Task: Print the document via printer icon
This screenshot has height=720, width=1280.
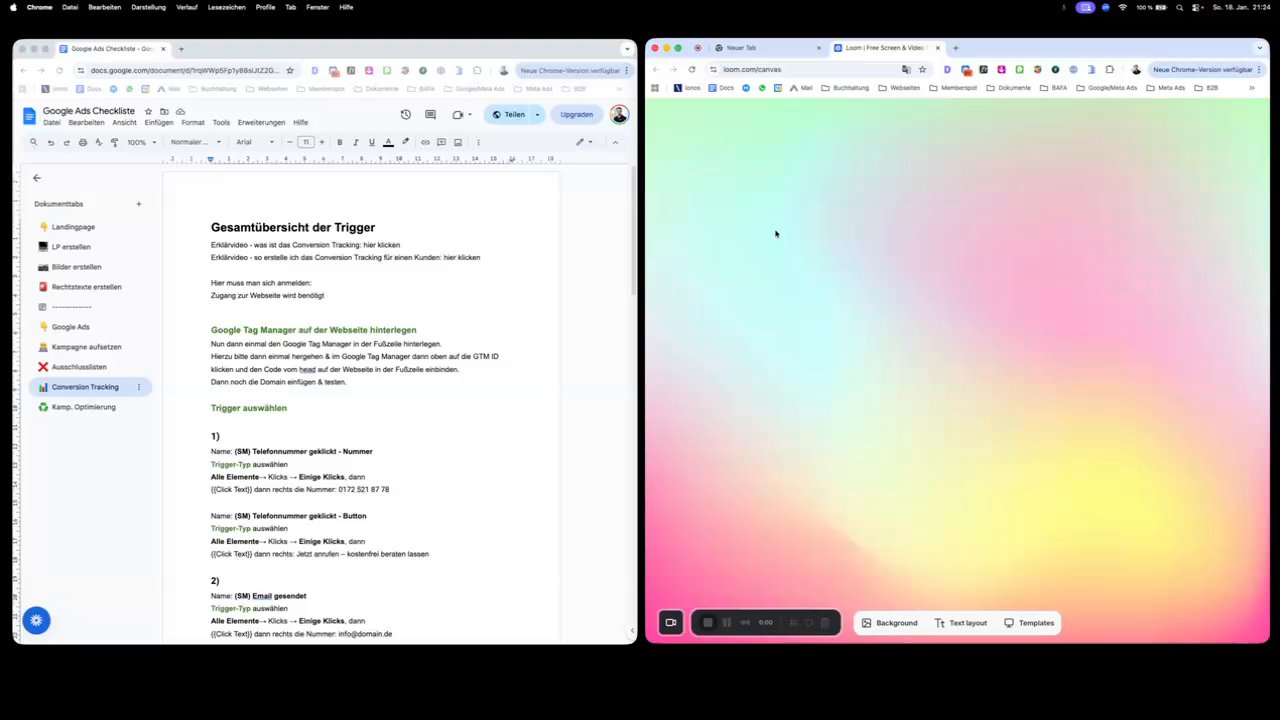Action: (x=83, y=142)
